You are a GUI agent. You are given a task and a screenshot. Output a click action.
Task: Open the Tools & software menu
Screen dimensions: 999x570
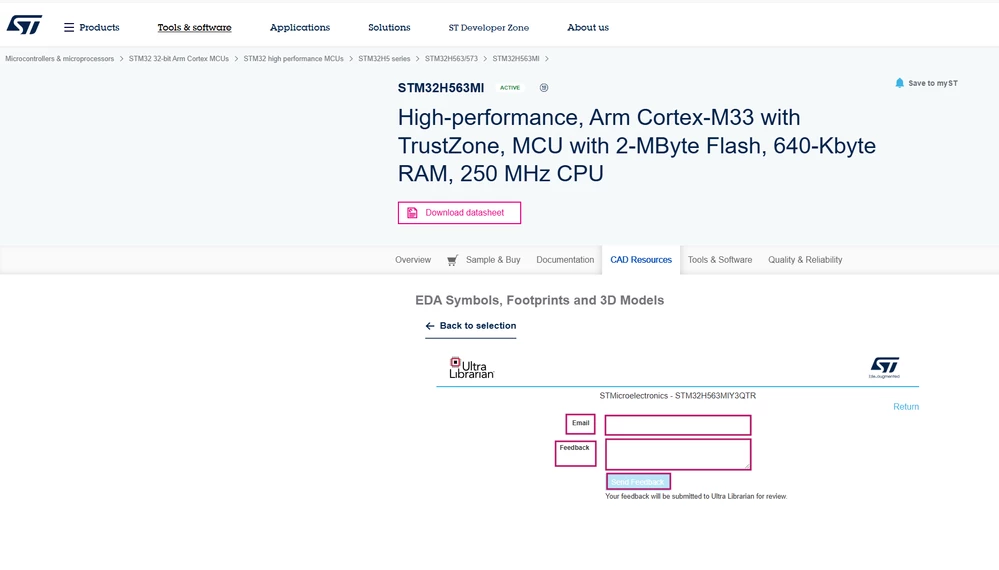(194, 27)
